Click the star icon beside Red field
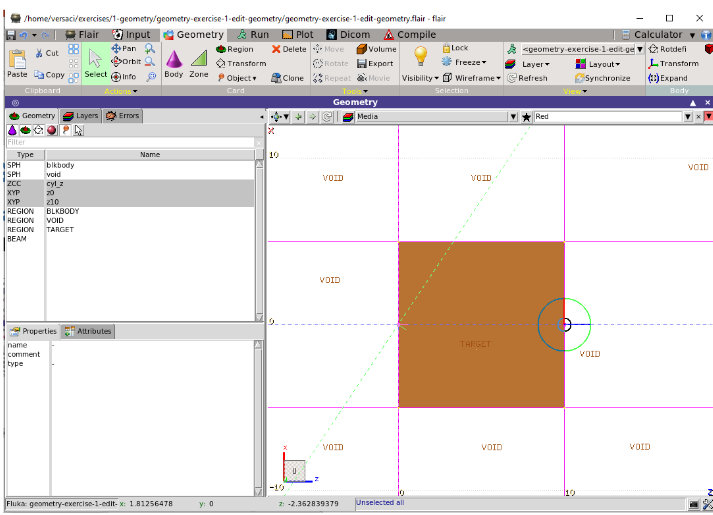 (x=527, y=117)
